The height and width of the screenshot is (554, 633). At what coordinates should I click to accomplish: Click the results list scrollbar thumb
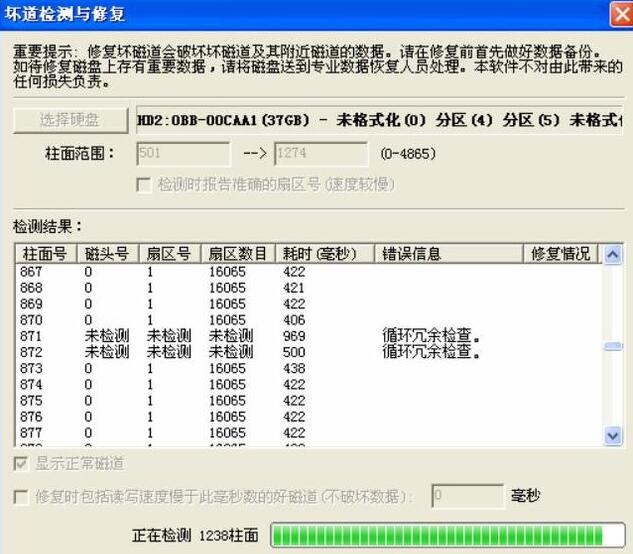[x=613, y=346]
